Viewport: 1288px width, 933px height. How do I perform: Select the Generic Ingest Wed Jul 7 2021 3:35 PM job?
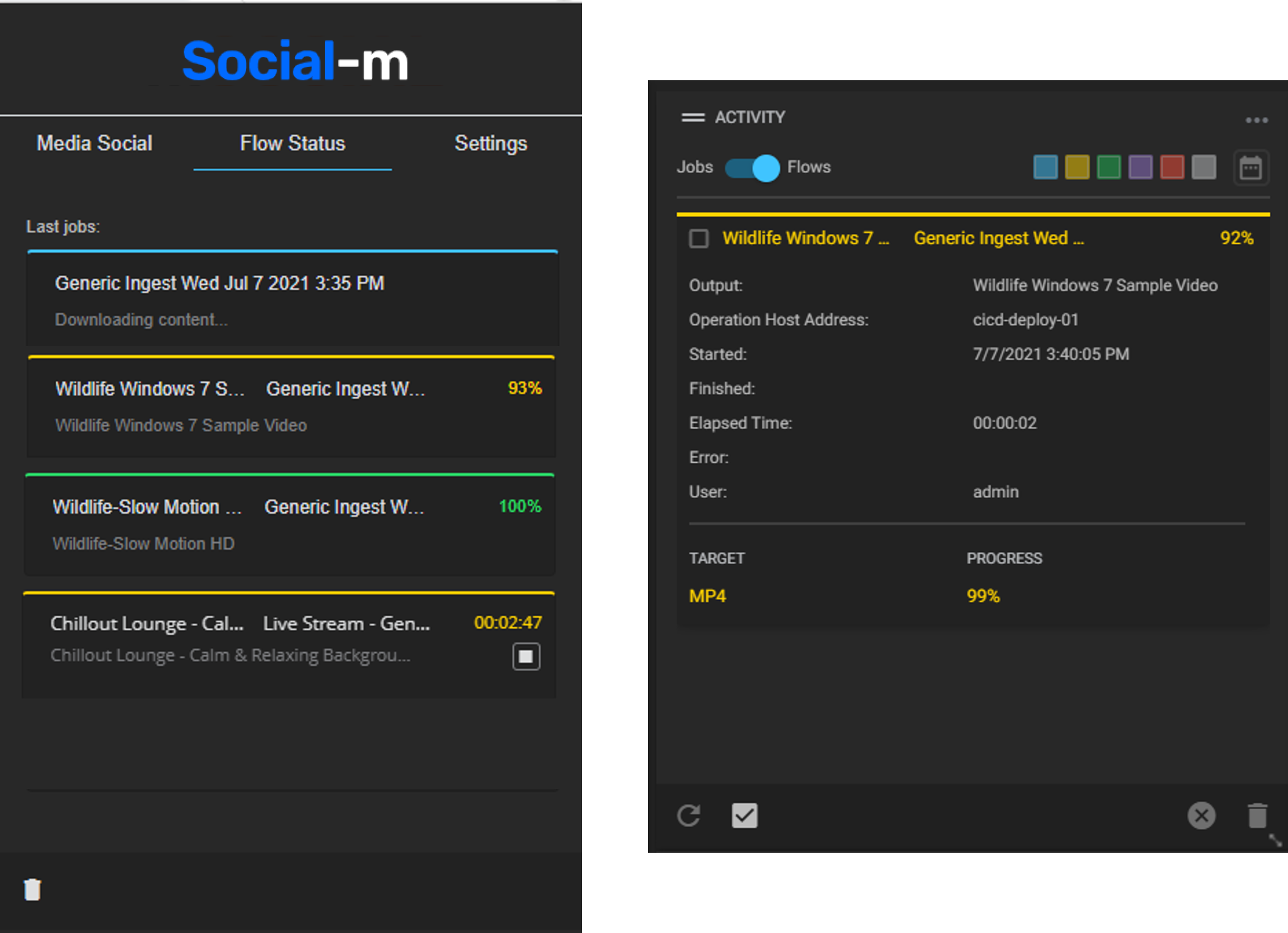(293, 298)
